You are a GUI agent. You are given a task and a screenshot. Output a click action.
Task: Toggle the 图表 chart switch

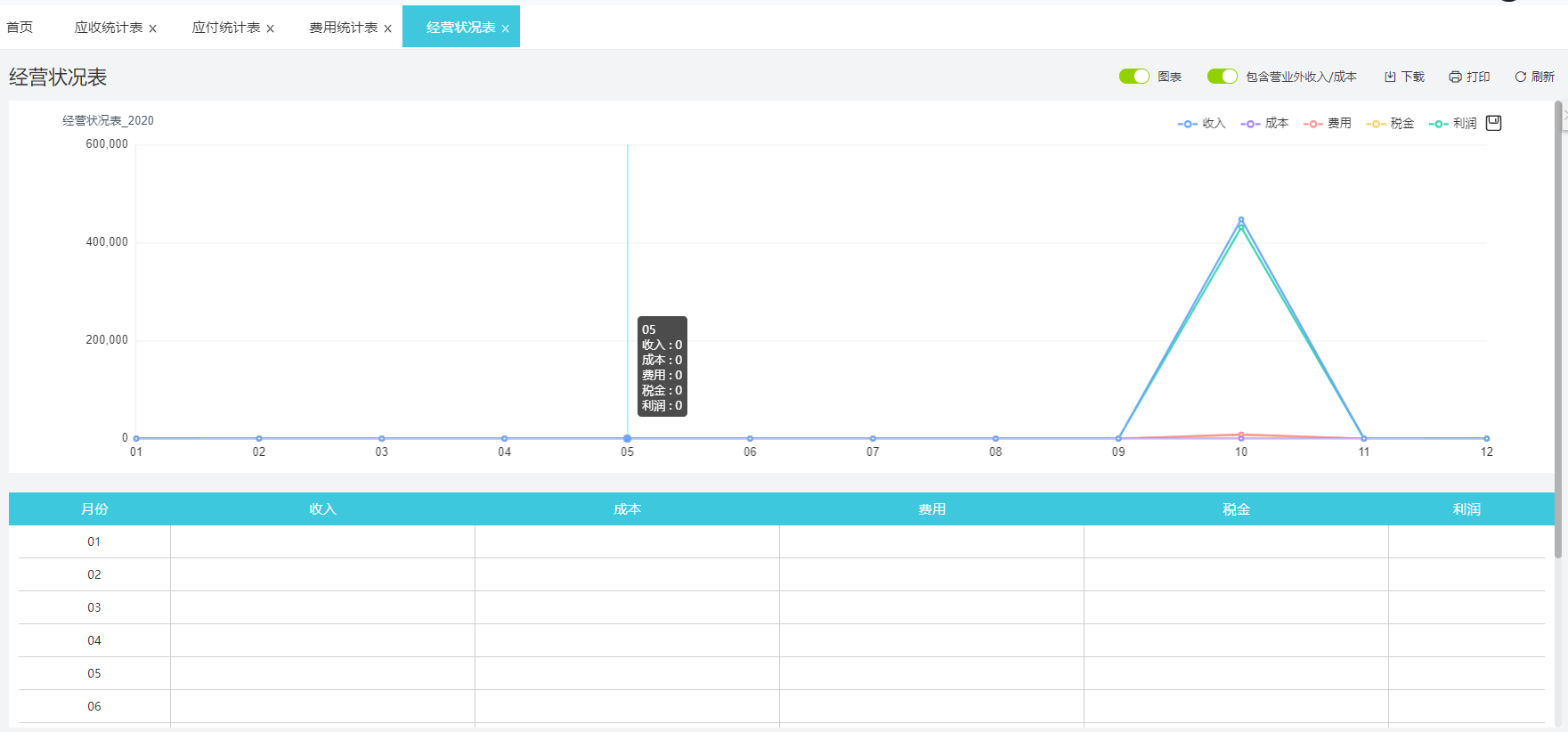1134,77
